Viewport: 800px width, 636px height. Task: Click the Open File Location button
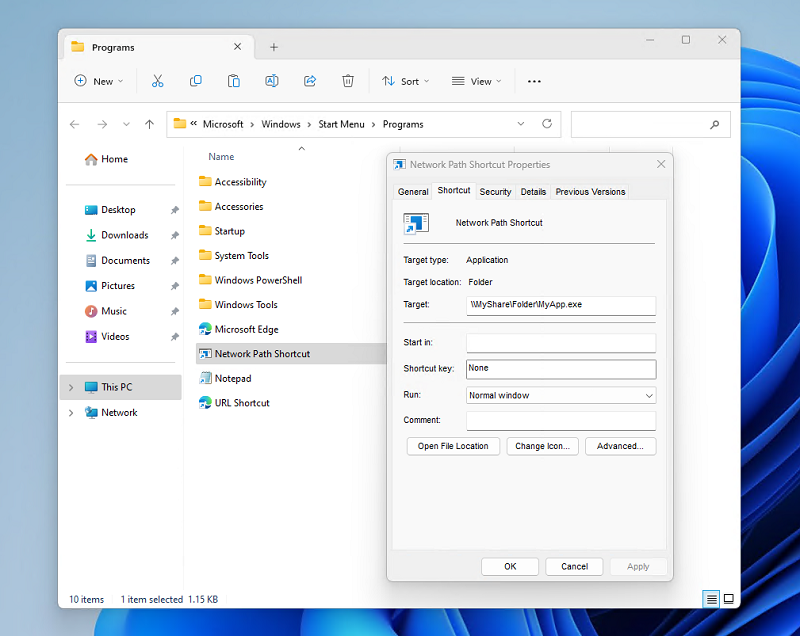click(453, 446)
